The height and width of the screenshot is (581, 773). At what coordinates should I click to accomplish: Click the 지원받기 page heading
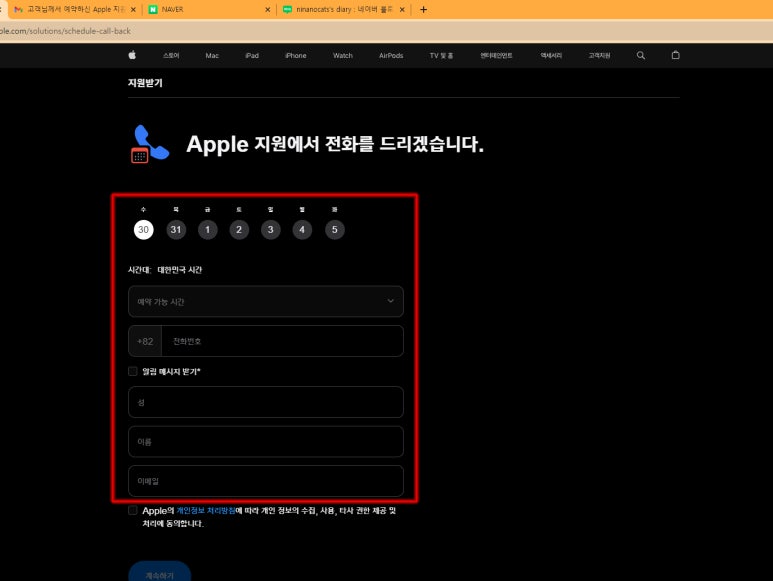[x=145, y=83]
